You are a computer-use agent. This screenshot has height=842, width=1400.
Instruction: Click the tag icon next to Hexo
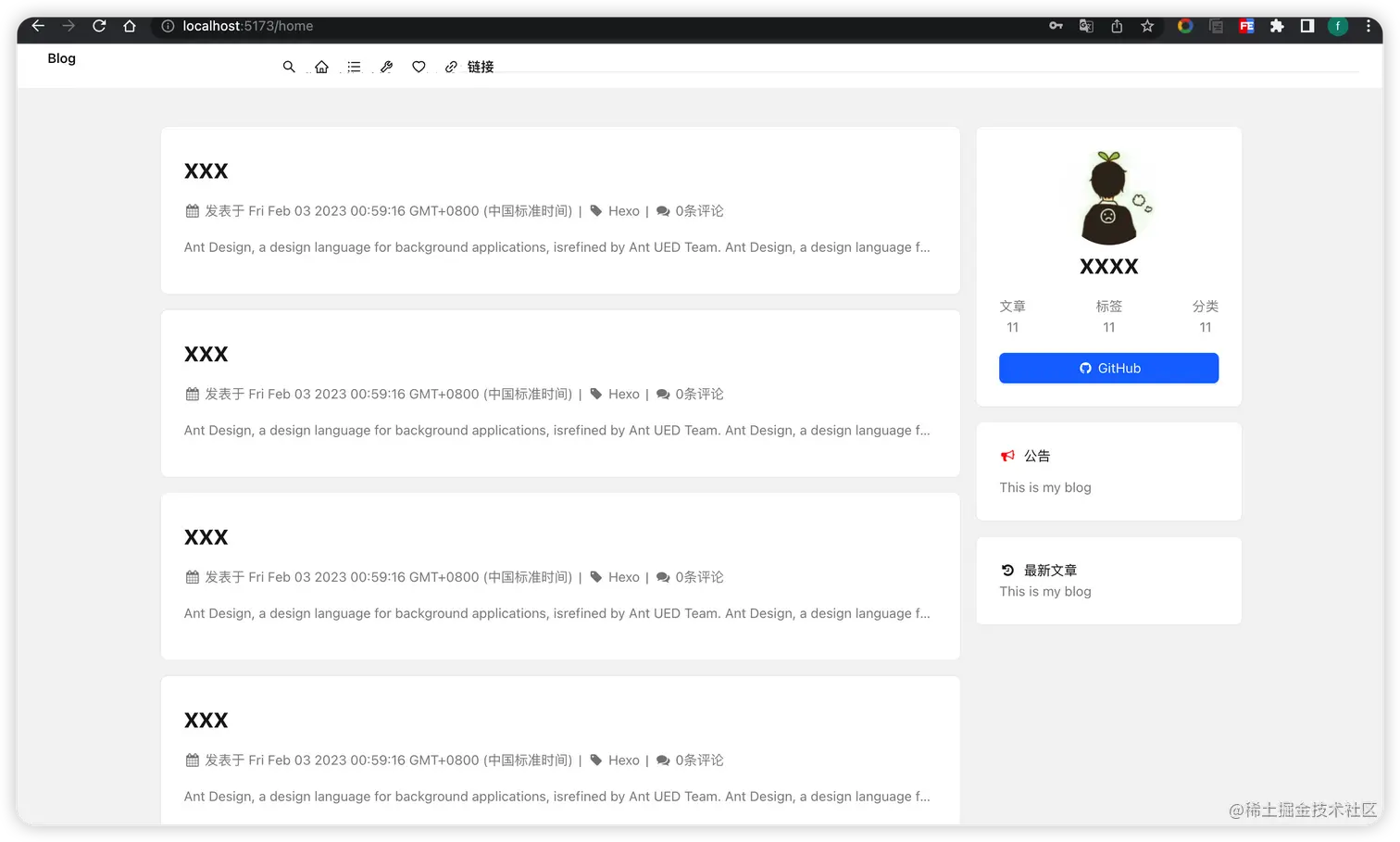[x=597, y=210]
